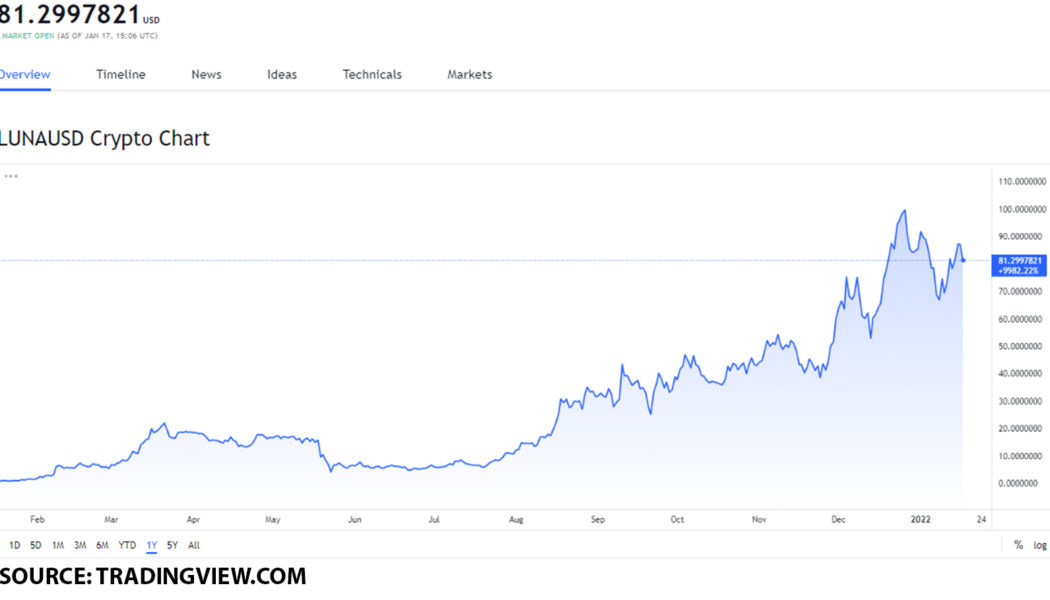This screenshot has width=1050, height=600.
Task: Click the Overview link
Action: pyautogui.click(x=23, y=74)
